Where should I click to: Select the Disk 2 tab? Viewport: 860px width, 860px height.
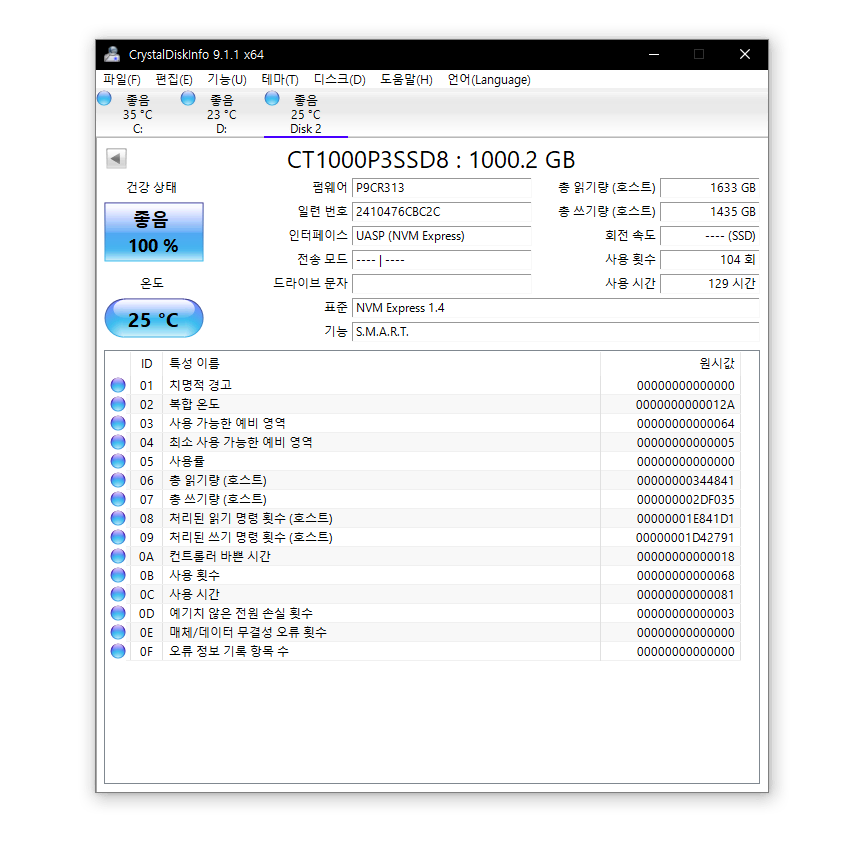pos(305,114)
